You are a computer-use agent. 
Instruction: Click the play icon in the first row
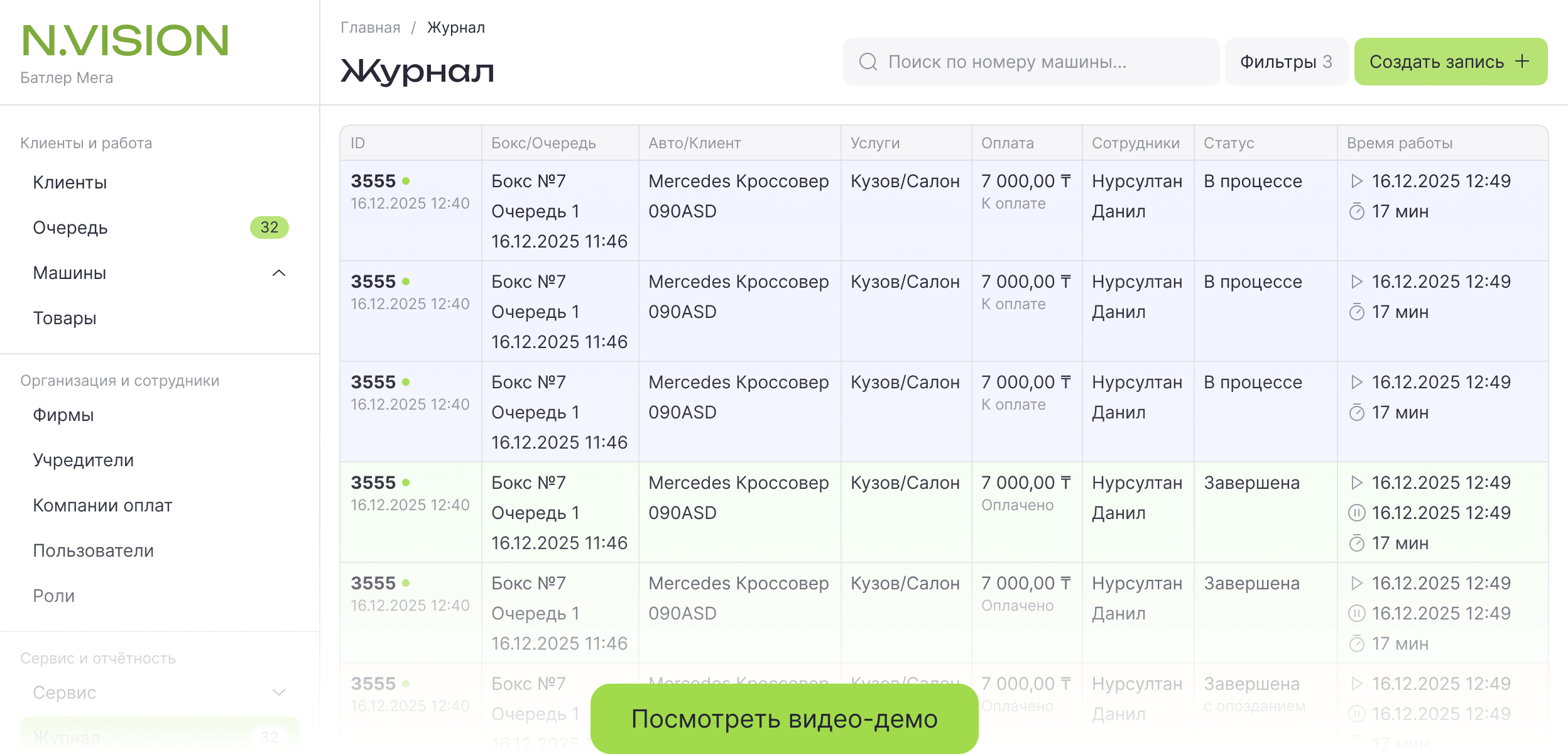coord(1357,181)
